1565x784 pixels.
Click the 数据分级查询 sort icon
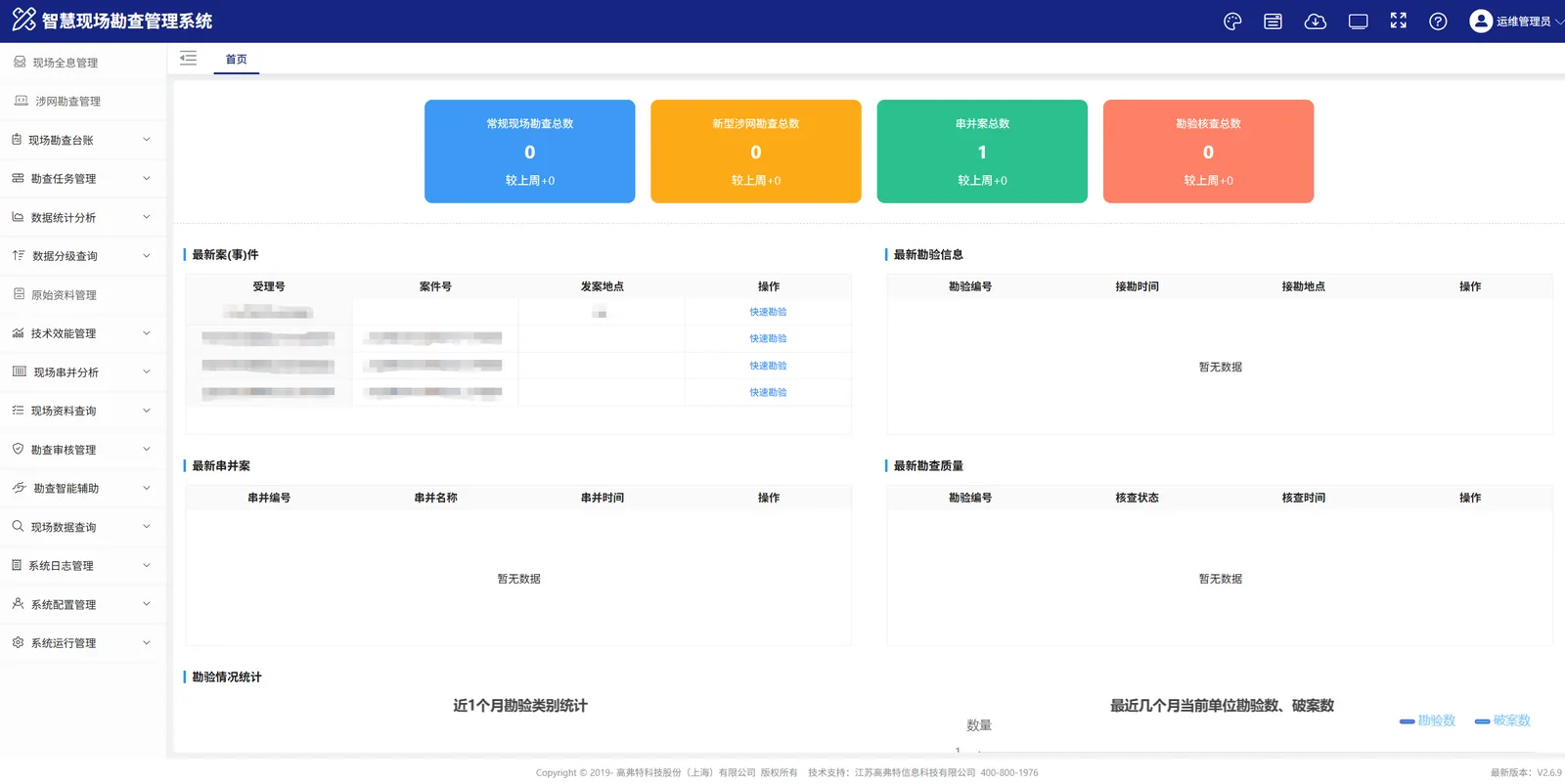(19, 255)
